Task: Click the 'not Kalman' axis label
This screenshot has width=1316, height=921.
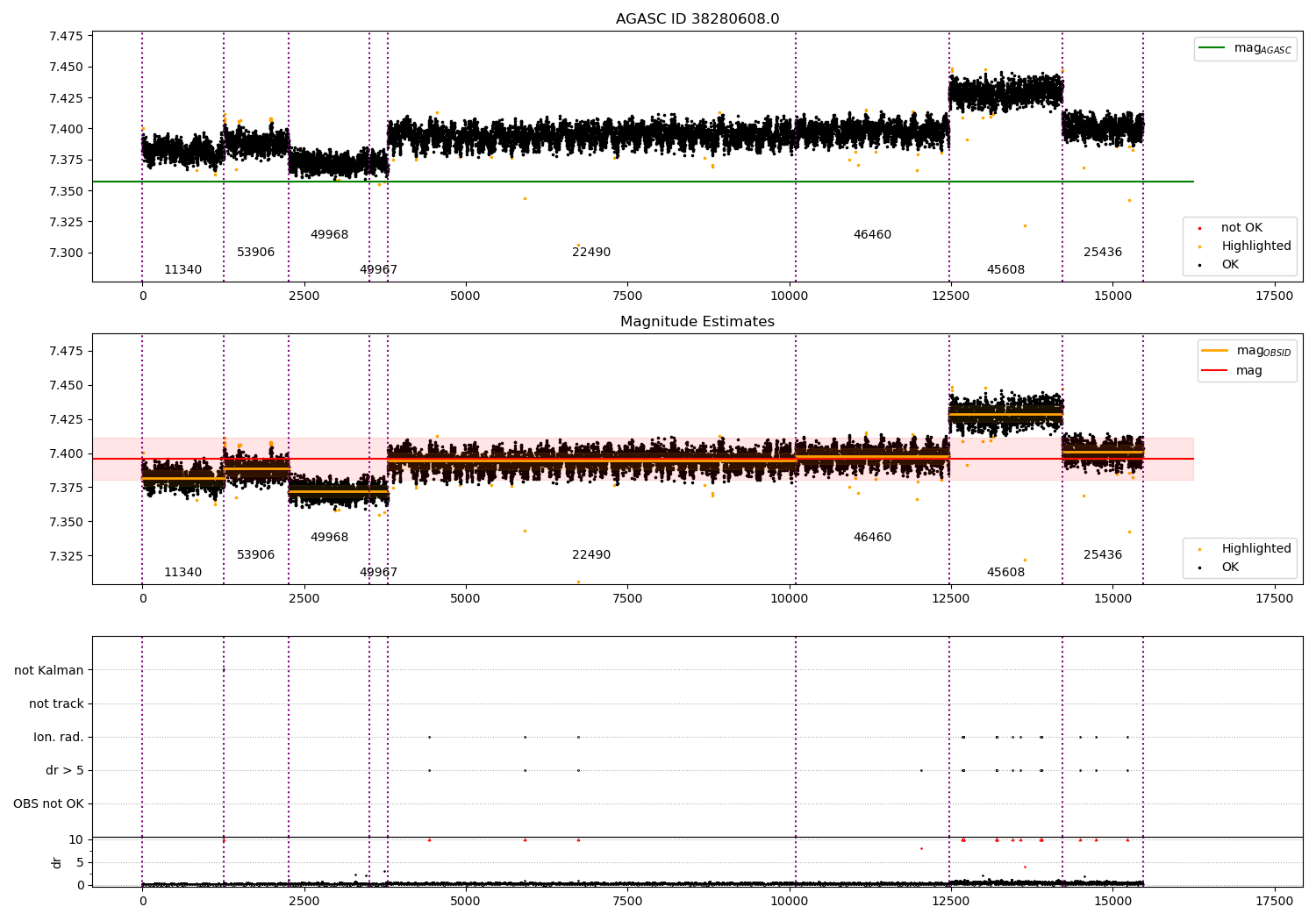Action: 49,670
